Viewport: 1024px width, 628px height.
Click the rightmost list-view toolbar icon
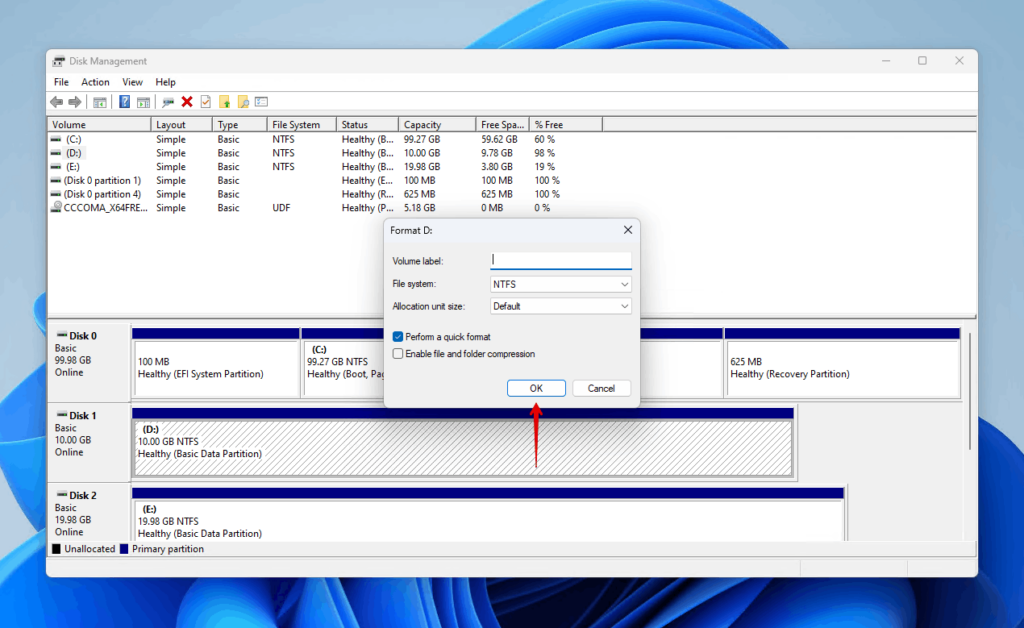(x=262, y=101)
